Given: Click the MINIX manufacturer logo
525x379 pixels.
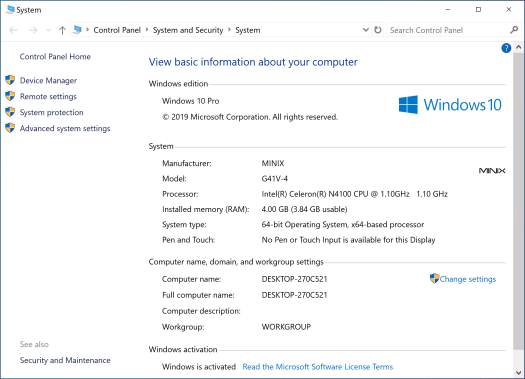Looking at the screenshot, I should [492, 171].
